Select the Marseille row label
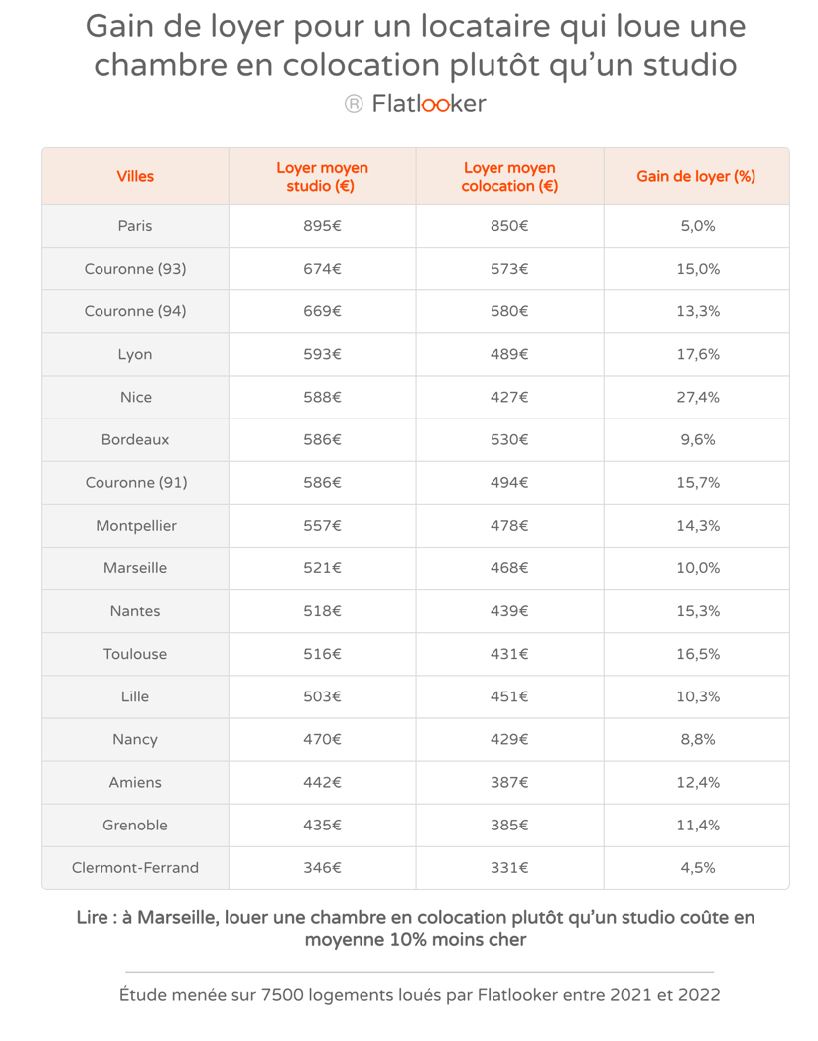Screen dimensions: 818x1041 coord(135,568)
